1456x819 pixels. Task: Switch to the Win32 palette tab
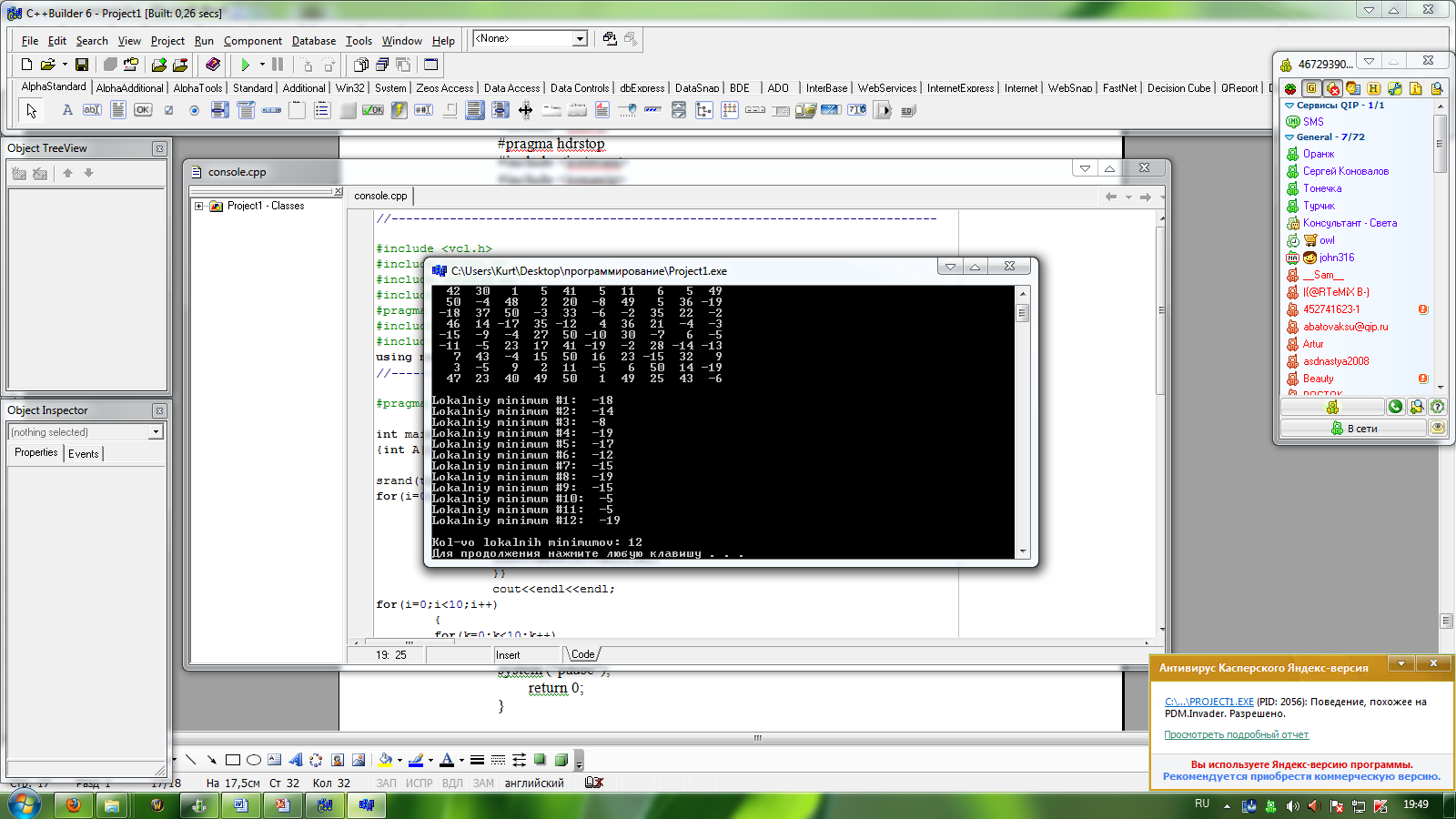[x=350, y=88]
